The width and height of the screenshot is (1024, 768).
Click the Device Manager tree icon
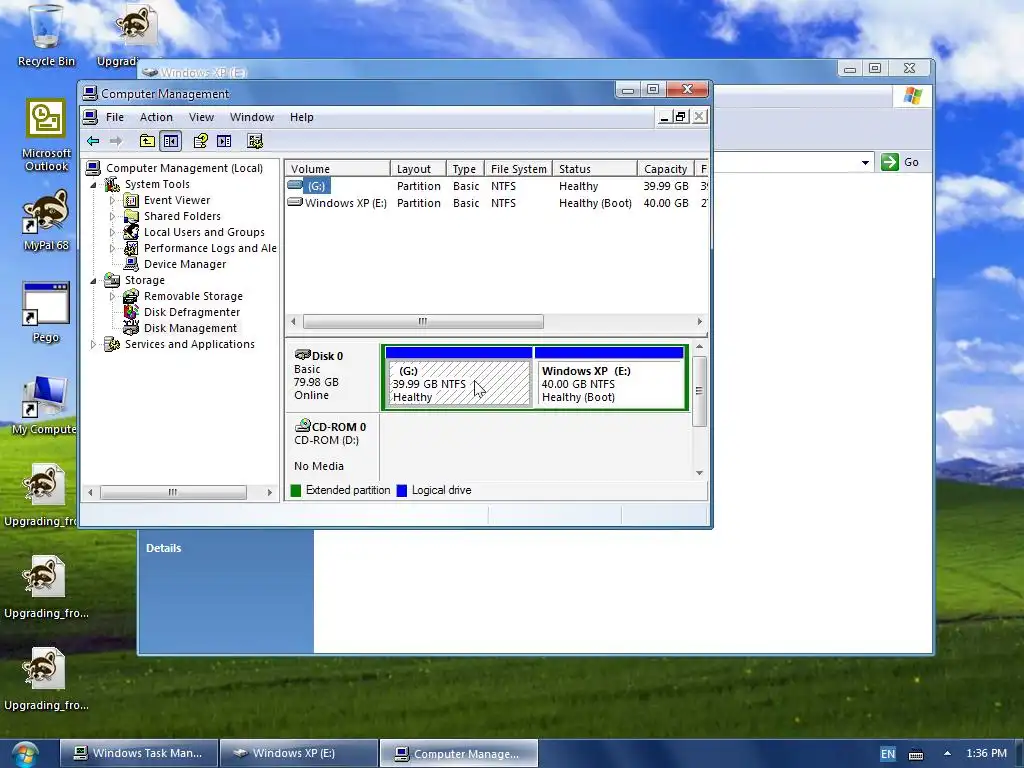point(131,264)
